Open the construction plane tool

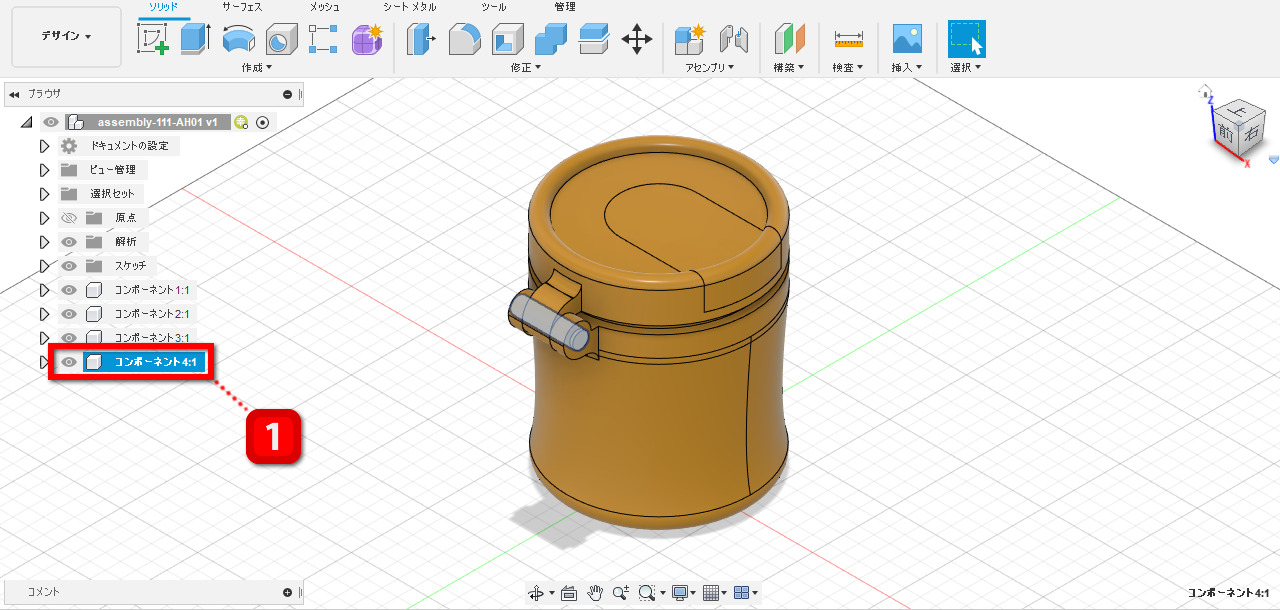(x=790, y=39)
